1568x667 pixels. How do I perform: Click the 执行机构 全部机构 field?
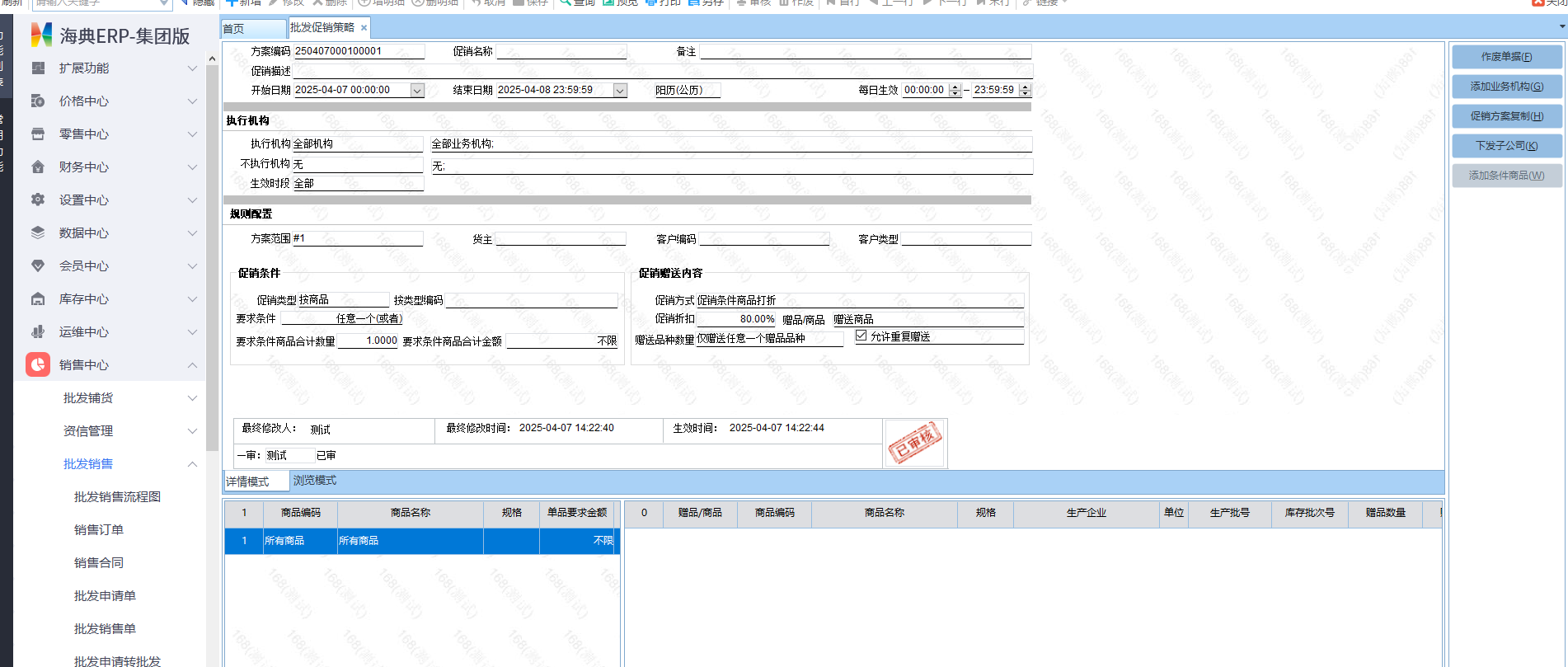(x=358, y=144)
